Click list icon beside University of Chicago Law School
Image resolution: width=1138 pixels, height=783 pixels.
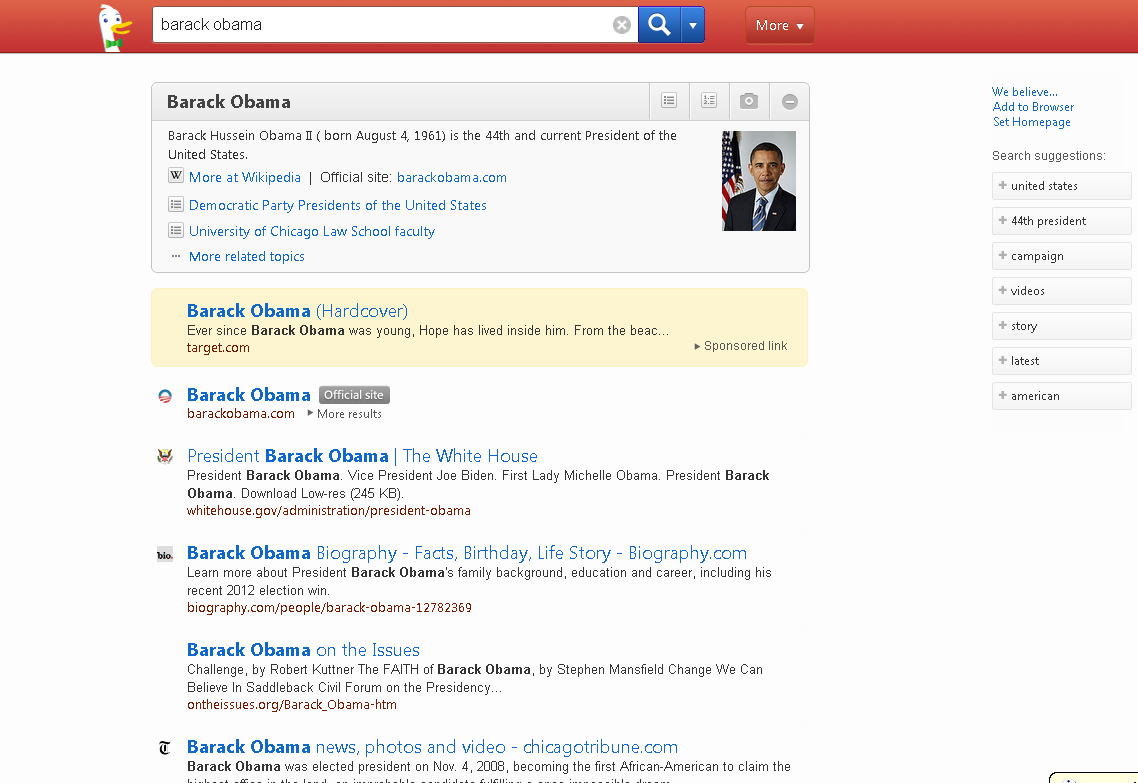(176, 231)
